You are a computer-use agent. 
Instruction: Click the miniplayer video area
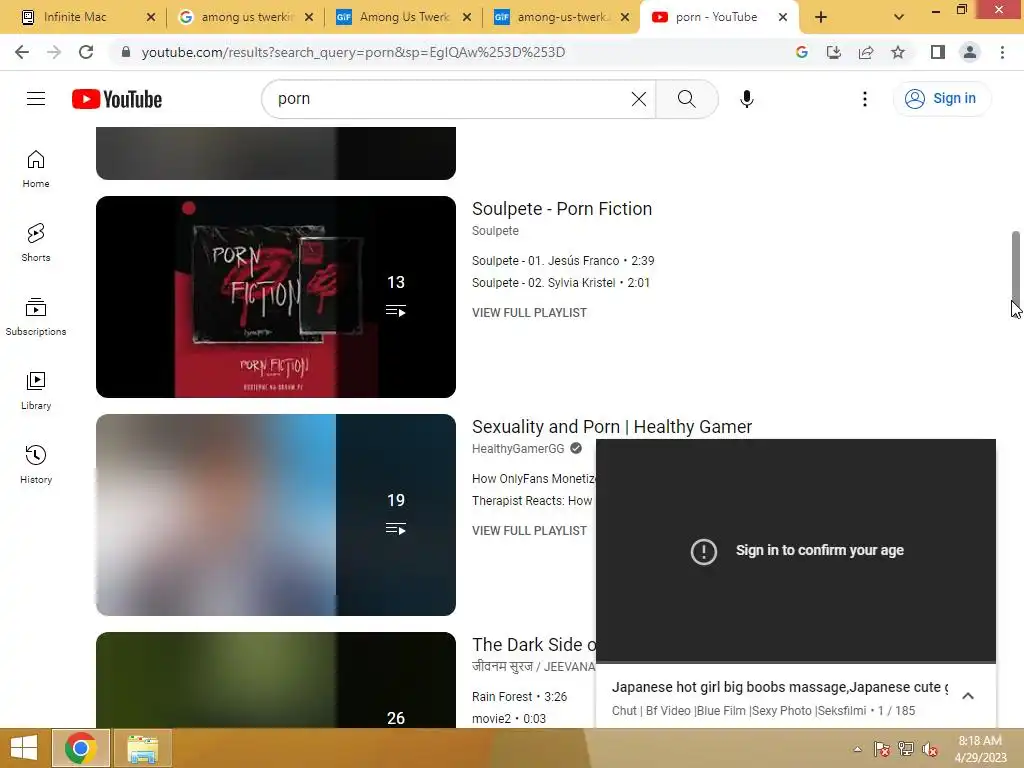pyautogui.click(x=795, y=551)
